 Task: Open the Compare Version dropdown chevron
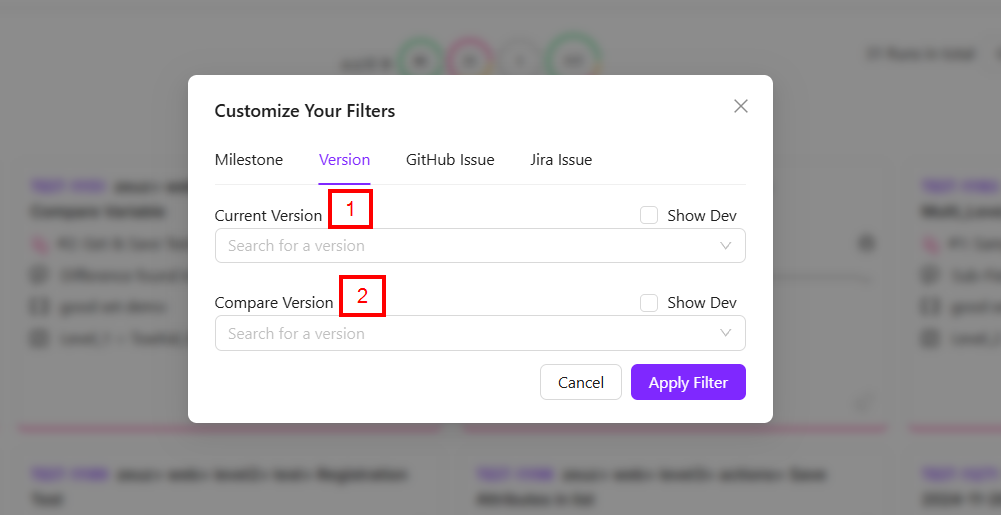(726, 334)
